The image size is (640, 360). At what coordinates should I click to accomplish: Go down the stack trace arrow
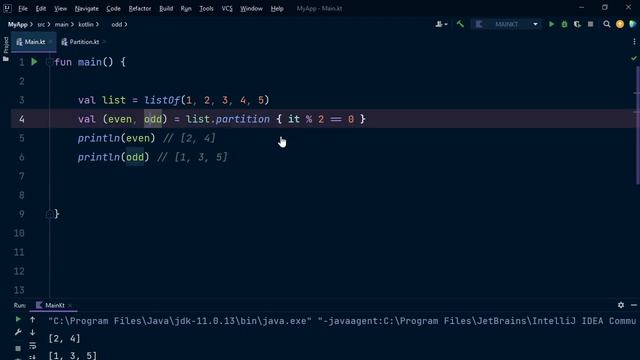[x=33, y=332]
